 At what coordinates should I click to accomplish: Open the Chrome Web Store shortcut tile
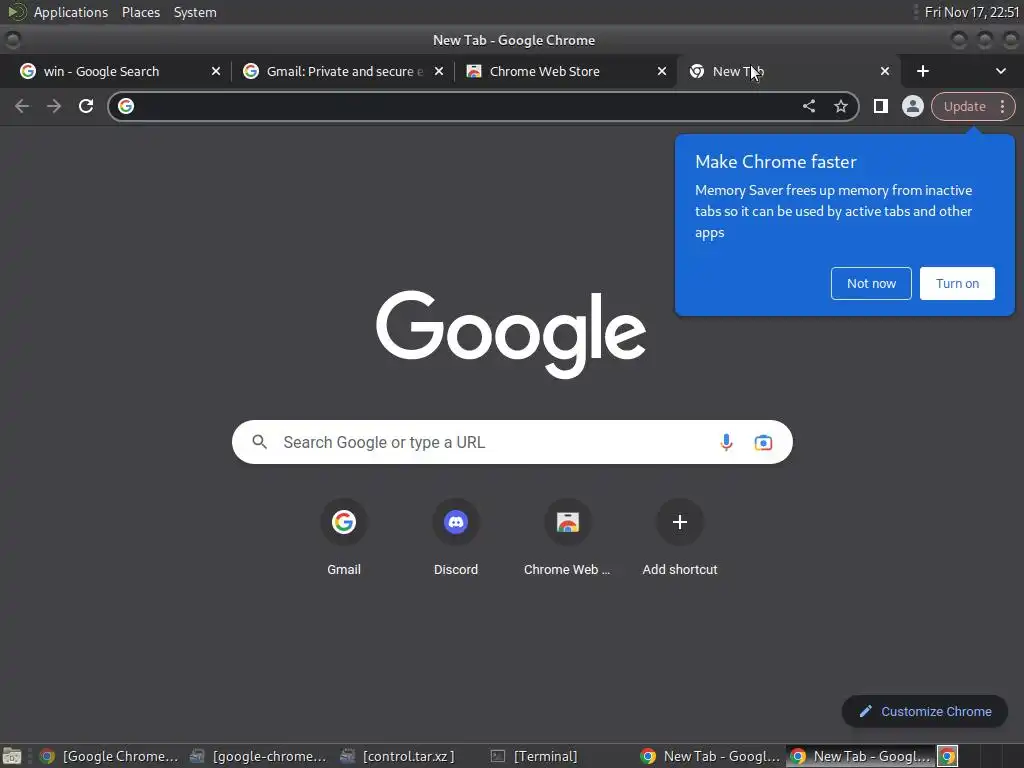click(x=568, y=537)
